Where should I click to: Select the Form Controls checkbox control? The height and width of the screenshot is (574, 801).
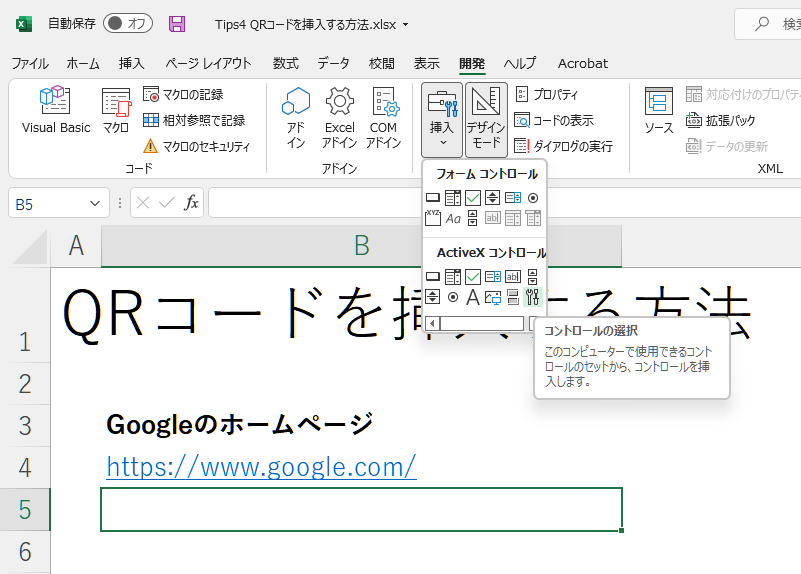point(473,198)
